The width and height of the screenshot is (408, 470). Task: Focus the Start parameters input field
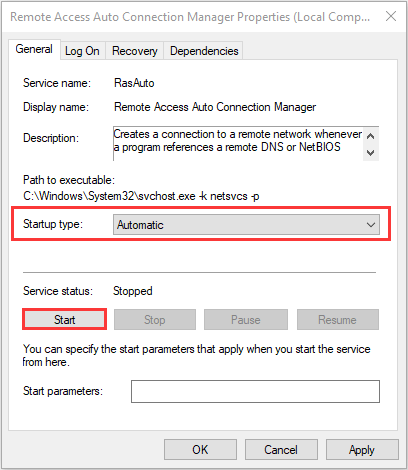[x=255, y=391]
